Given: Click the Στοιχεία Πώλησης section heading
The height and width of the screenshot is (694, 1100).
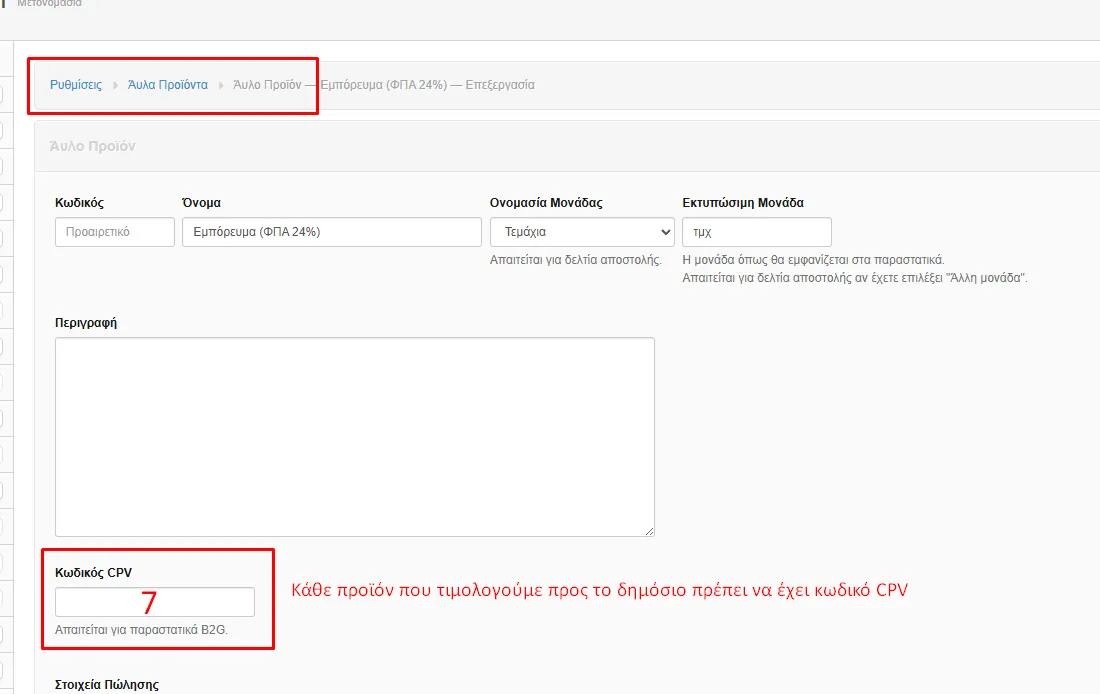Looking at the screenshot, I should 106,685.
